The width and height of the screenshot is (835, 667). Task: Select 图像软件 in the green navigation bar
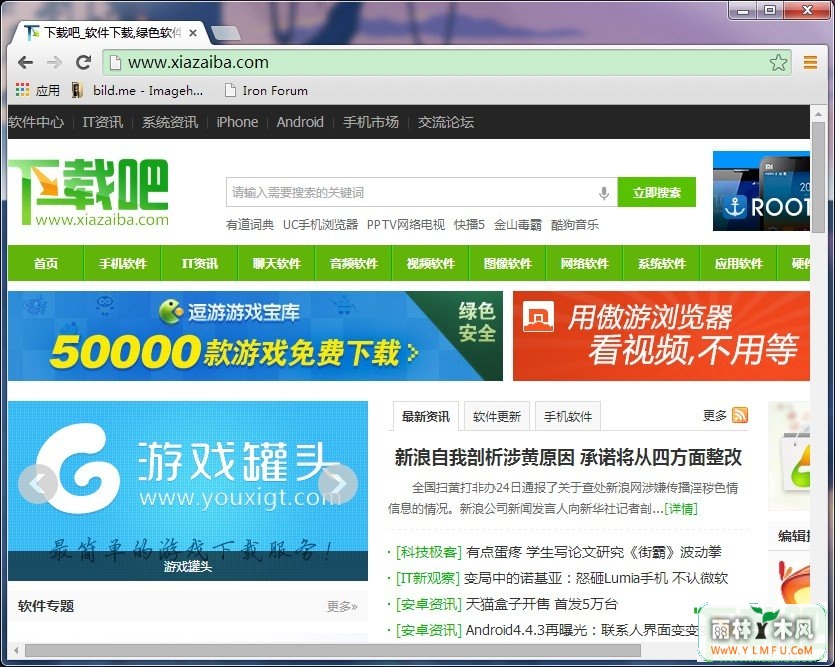click(507, 263)
